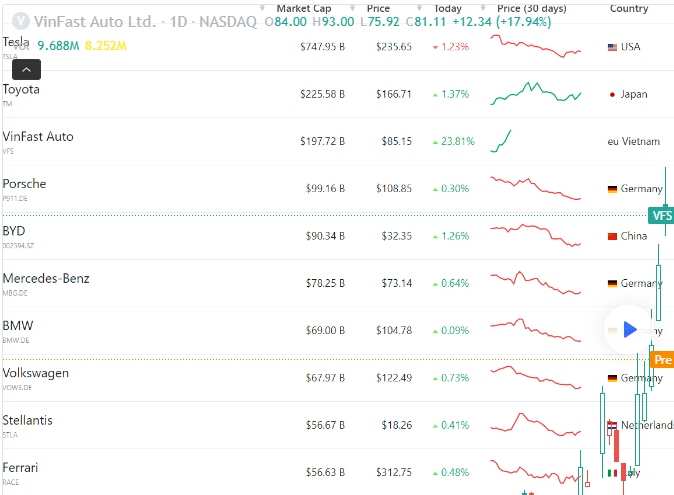Image resolution: width=674 pixels, height=495 pixels.
Task: Open Tesla's 30-day price sparkline
Action: 535,46
